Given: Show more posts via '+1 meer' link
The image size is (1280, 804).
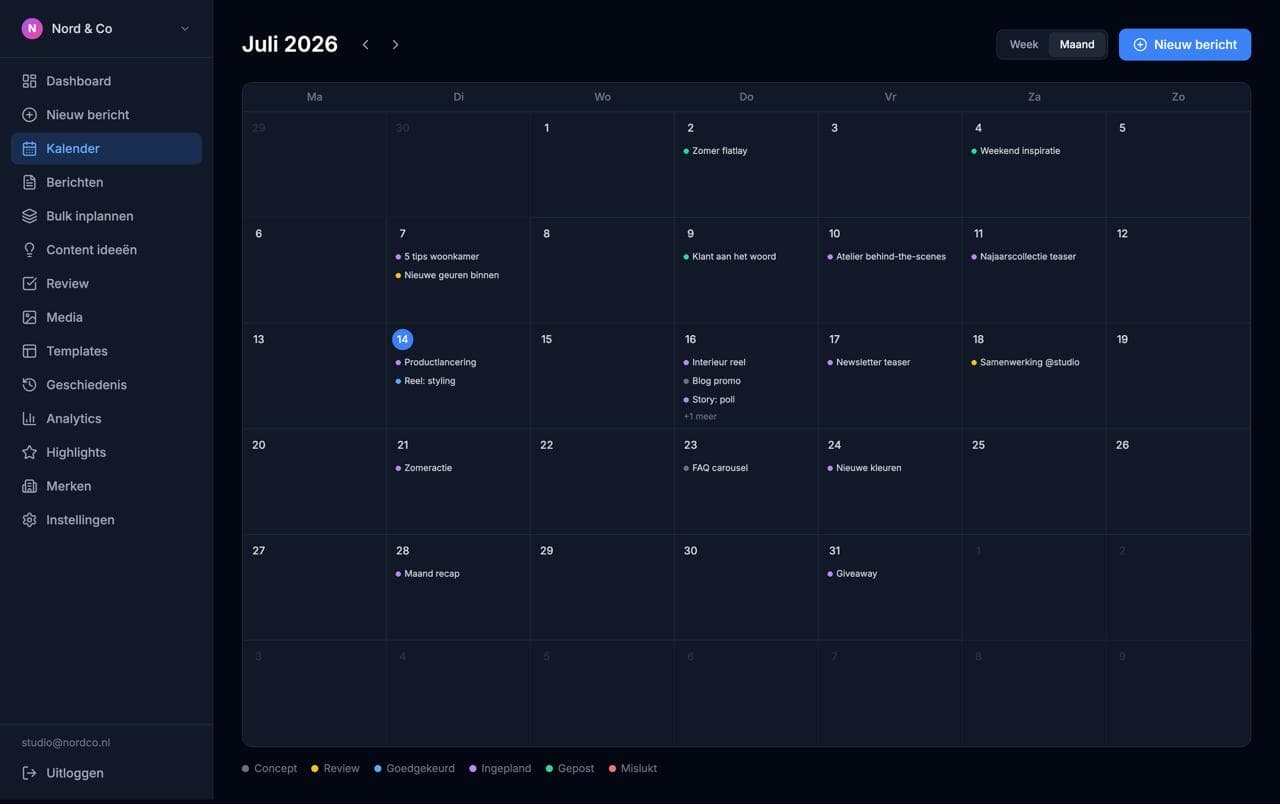Looking at the screenshot, I should (x=700, y=416).
